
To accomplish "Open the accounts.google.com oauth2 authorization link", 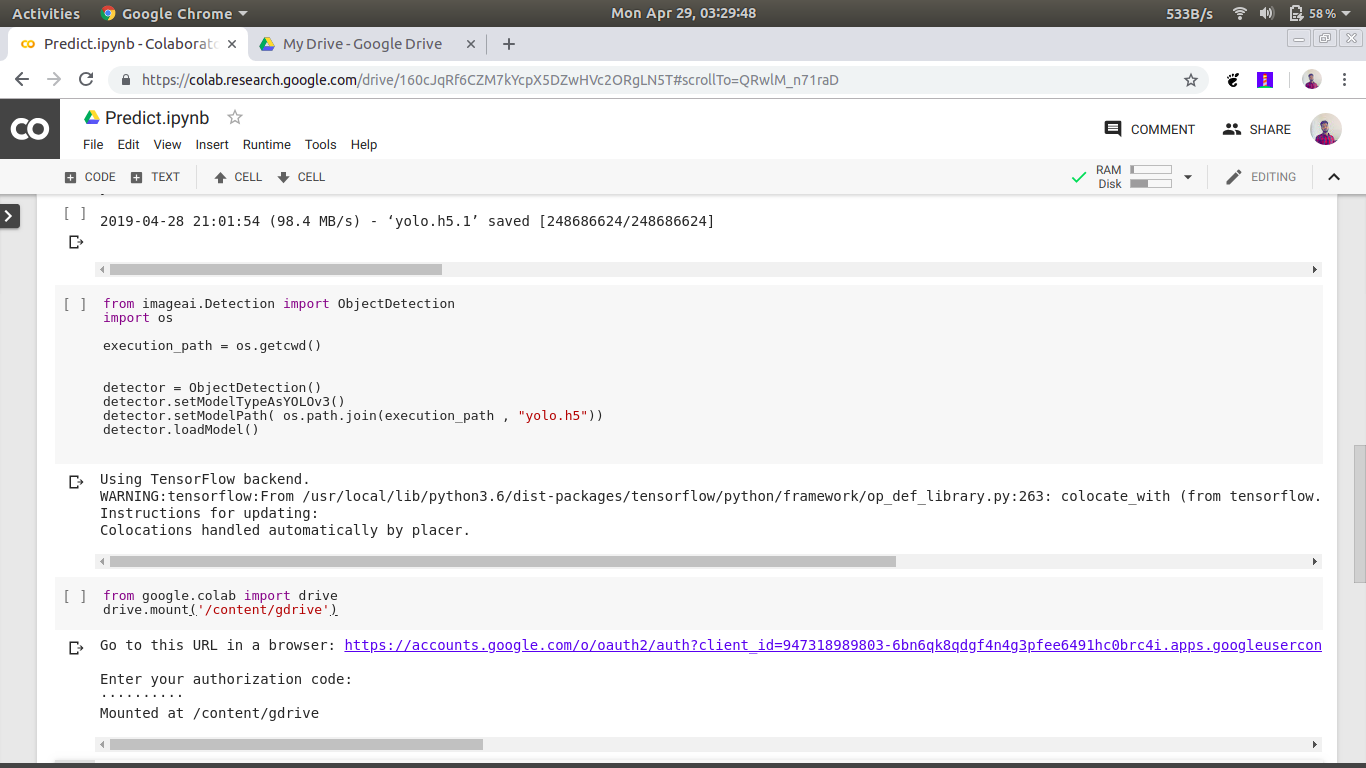I will [832, 645].
